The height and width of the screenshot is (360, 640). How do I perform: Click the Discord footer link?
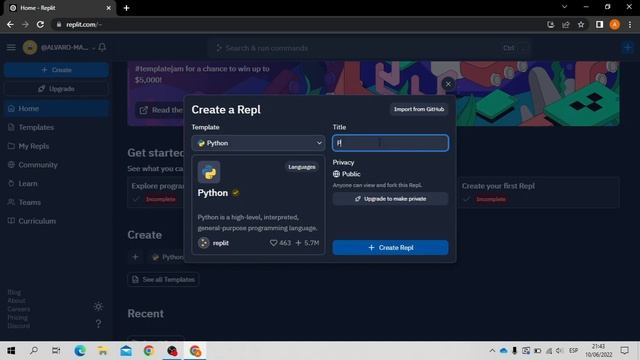tap(18, 326)
